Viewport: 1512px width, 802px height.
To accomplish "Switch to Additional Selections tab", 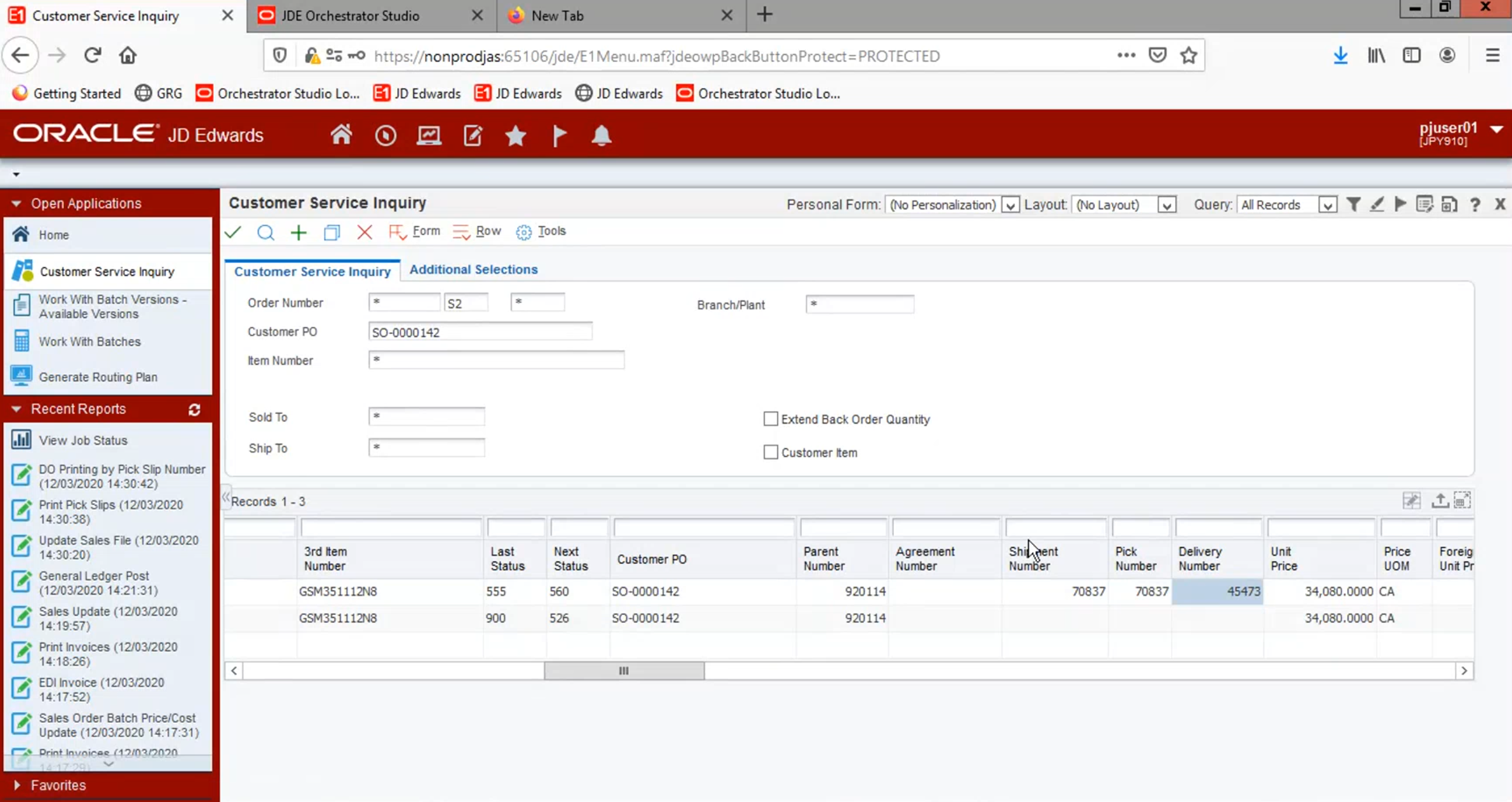I will 473,269.
